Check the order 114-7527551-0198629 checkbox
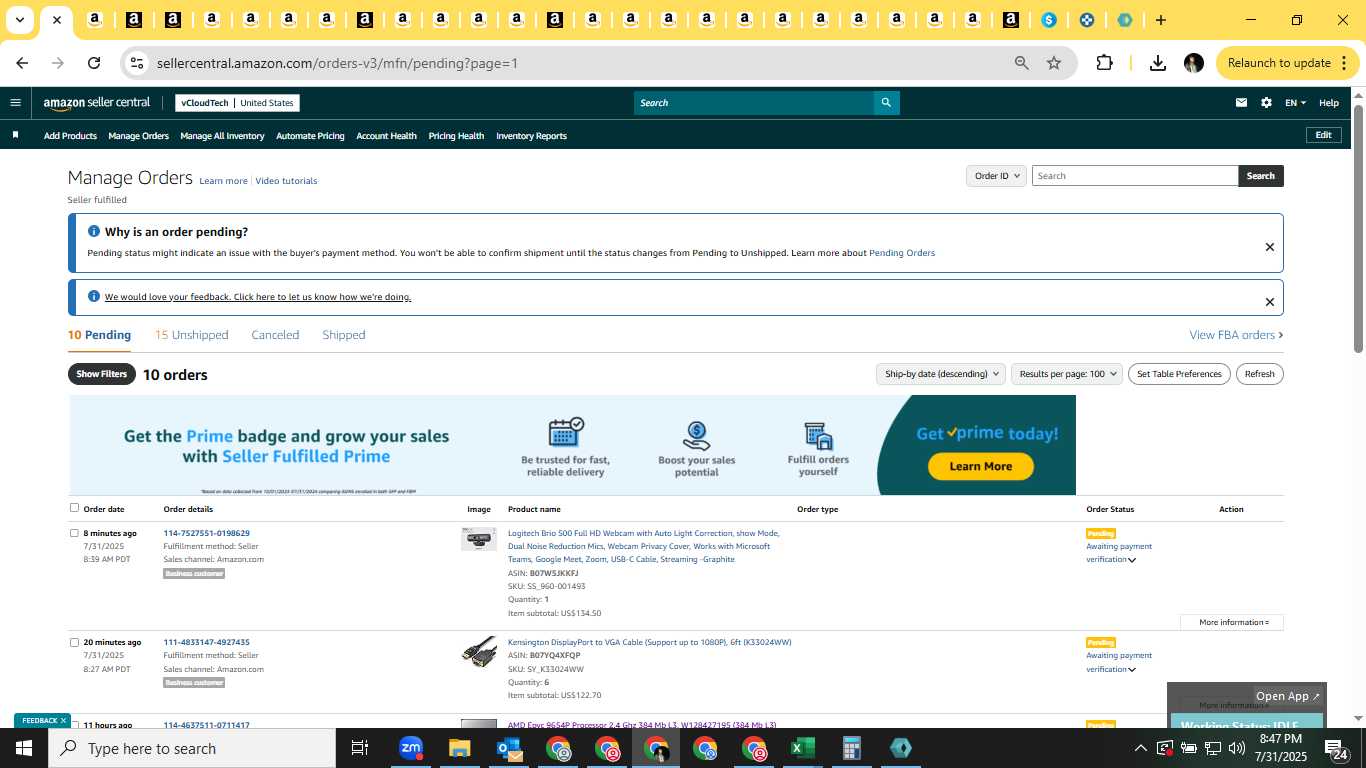 pos(74,533)
